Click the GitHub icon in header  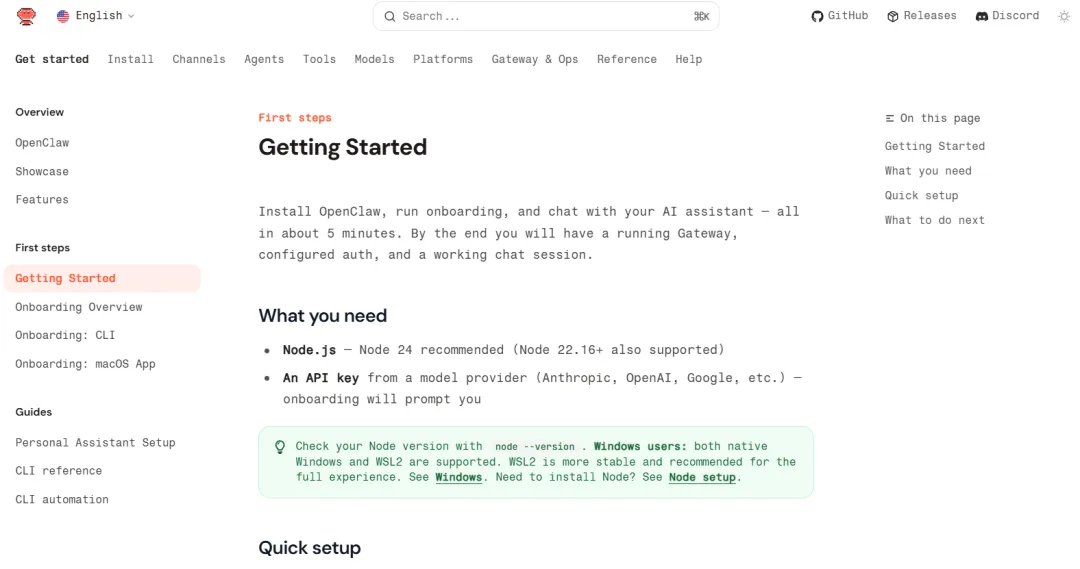click(817, 16)
